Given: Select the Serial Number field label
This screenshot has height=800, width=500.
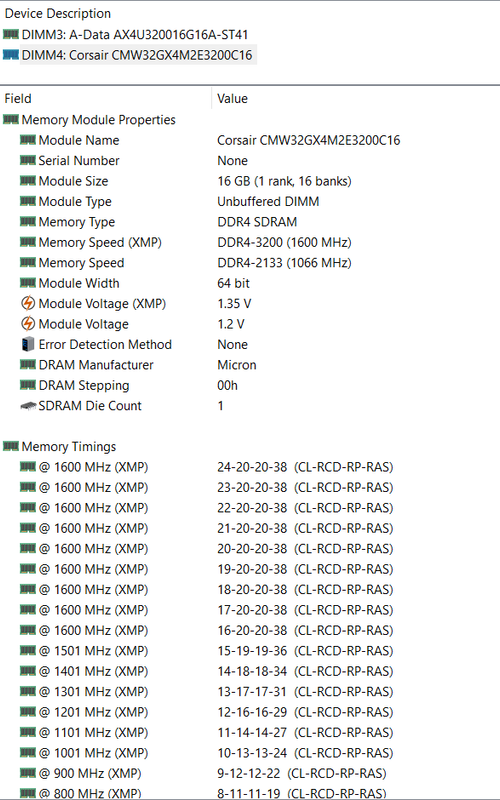Looking at the screenshot, I should (x=79, y=161).
